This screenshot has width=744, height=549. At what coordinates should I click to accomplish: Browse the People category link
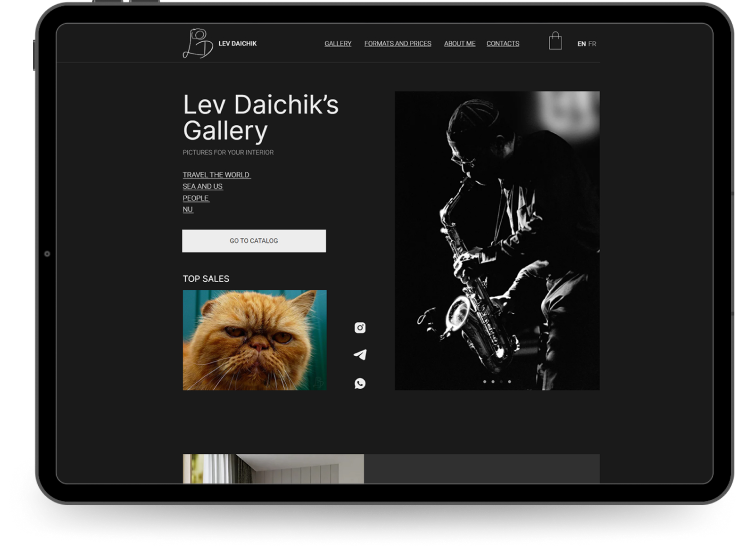[x=195, y=198]
